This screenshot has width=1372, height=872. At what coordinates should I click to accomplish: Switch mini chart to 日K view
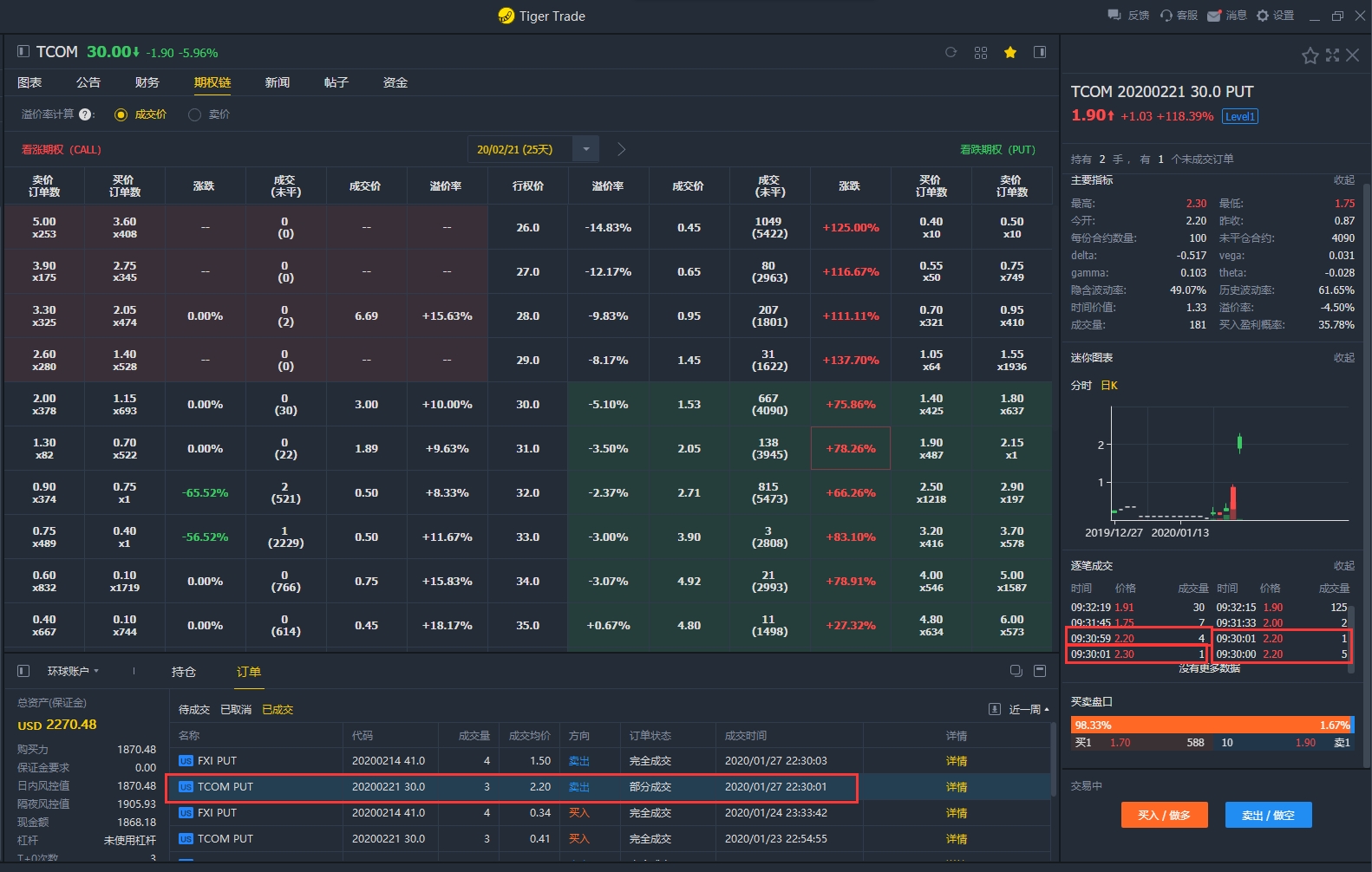(1109, 386)
